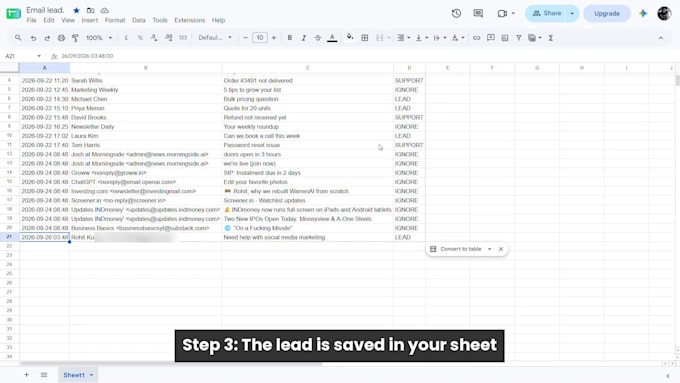
Task: Open vertical align dropdown
Action: tap(422, 38)
